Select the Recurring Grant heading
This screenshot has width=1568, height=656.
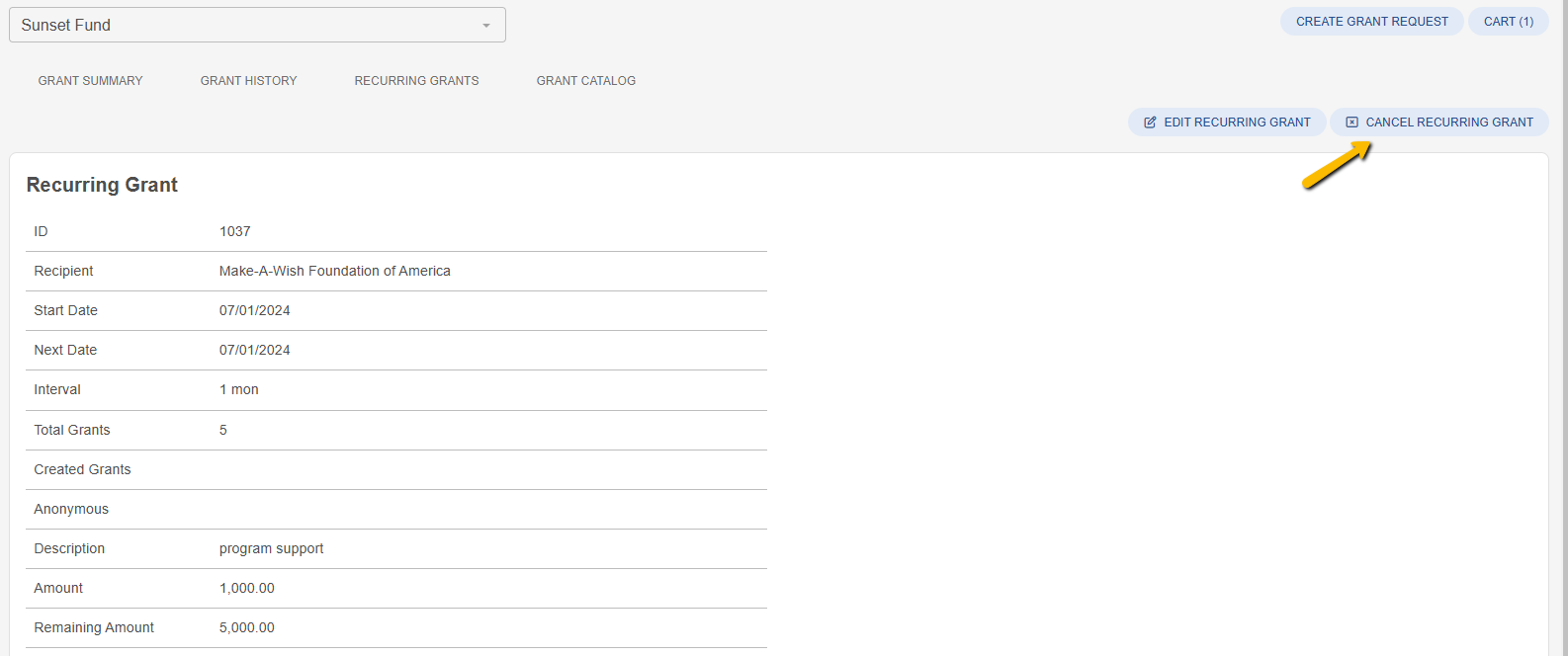coord(102,185)
